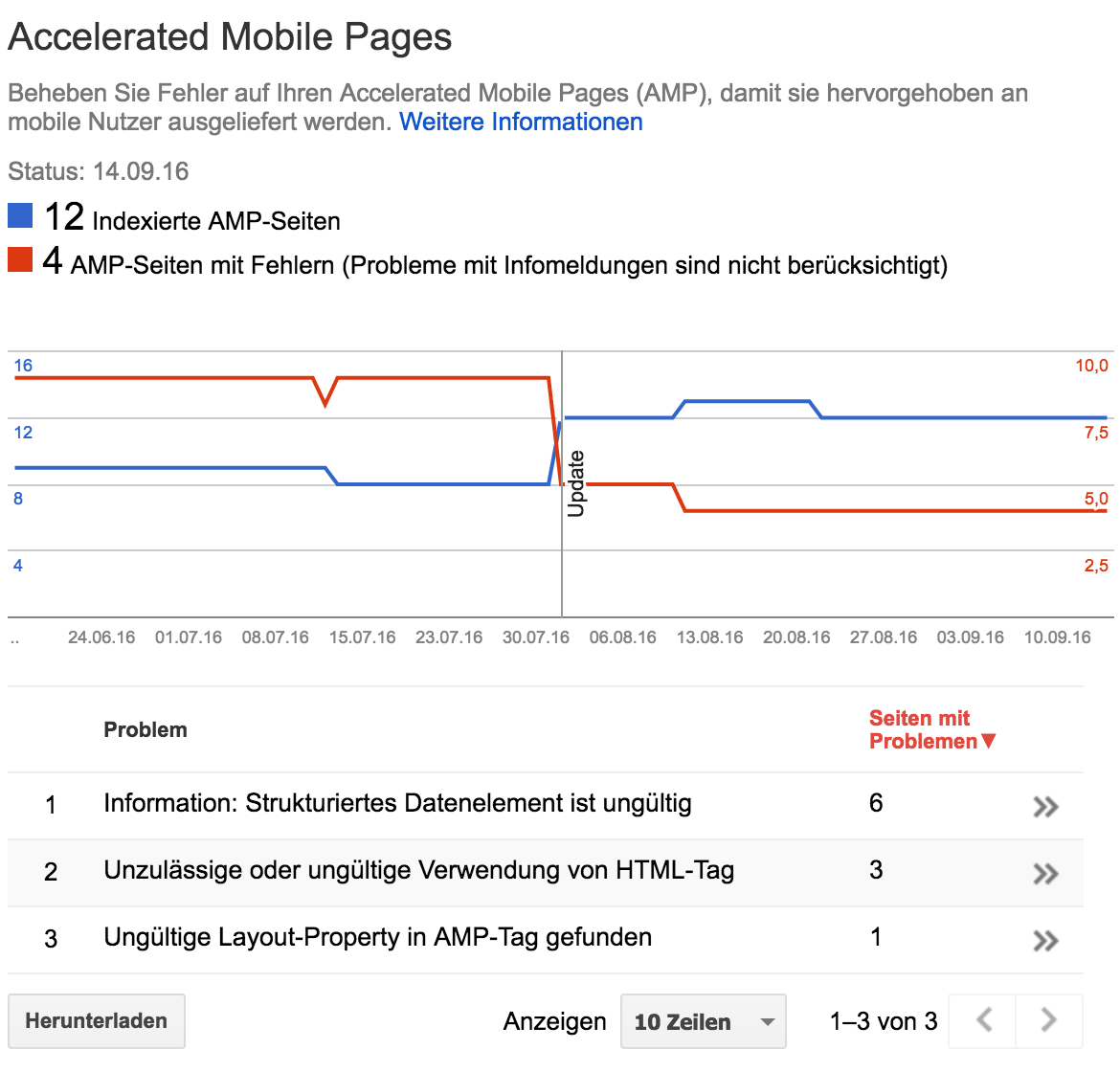Viewport: 1120px width, 1072px height.
Task: Click the double-chevron icon for HTML-Tag row
Action: point(1045,874)
